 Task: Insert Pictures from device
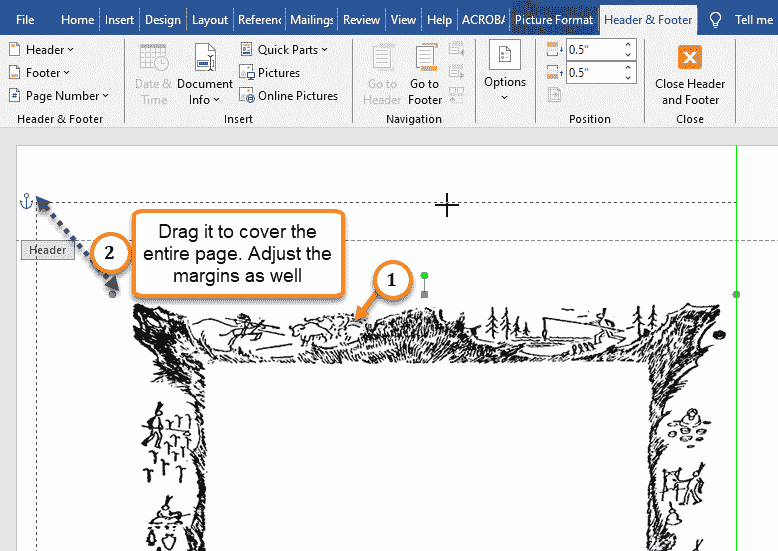coord(269,72)
